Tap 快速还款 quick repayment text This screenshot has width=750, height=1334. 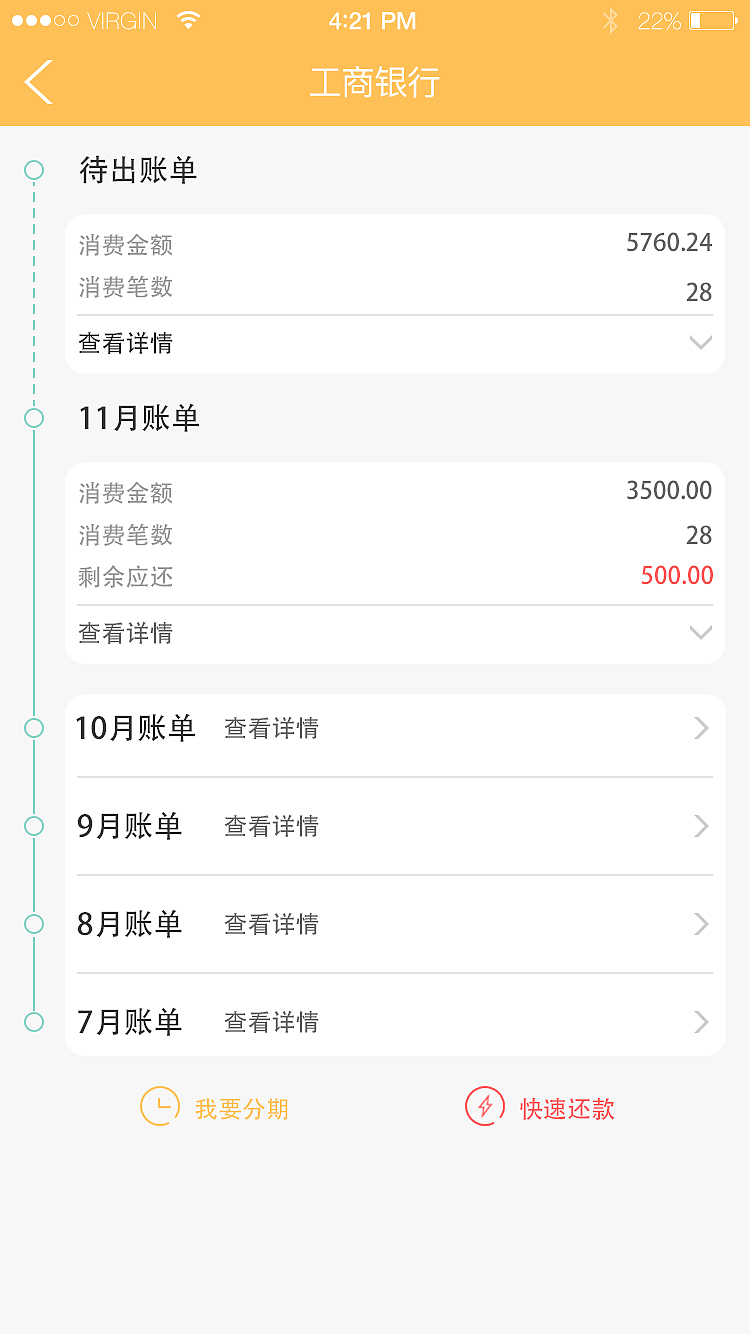click(x=567, y=1109)
